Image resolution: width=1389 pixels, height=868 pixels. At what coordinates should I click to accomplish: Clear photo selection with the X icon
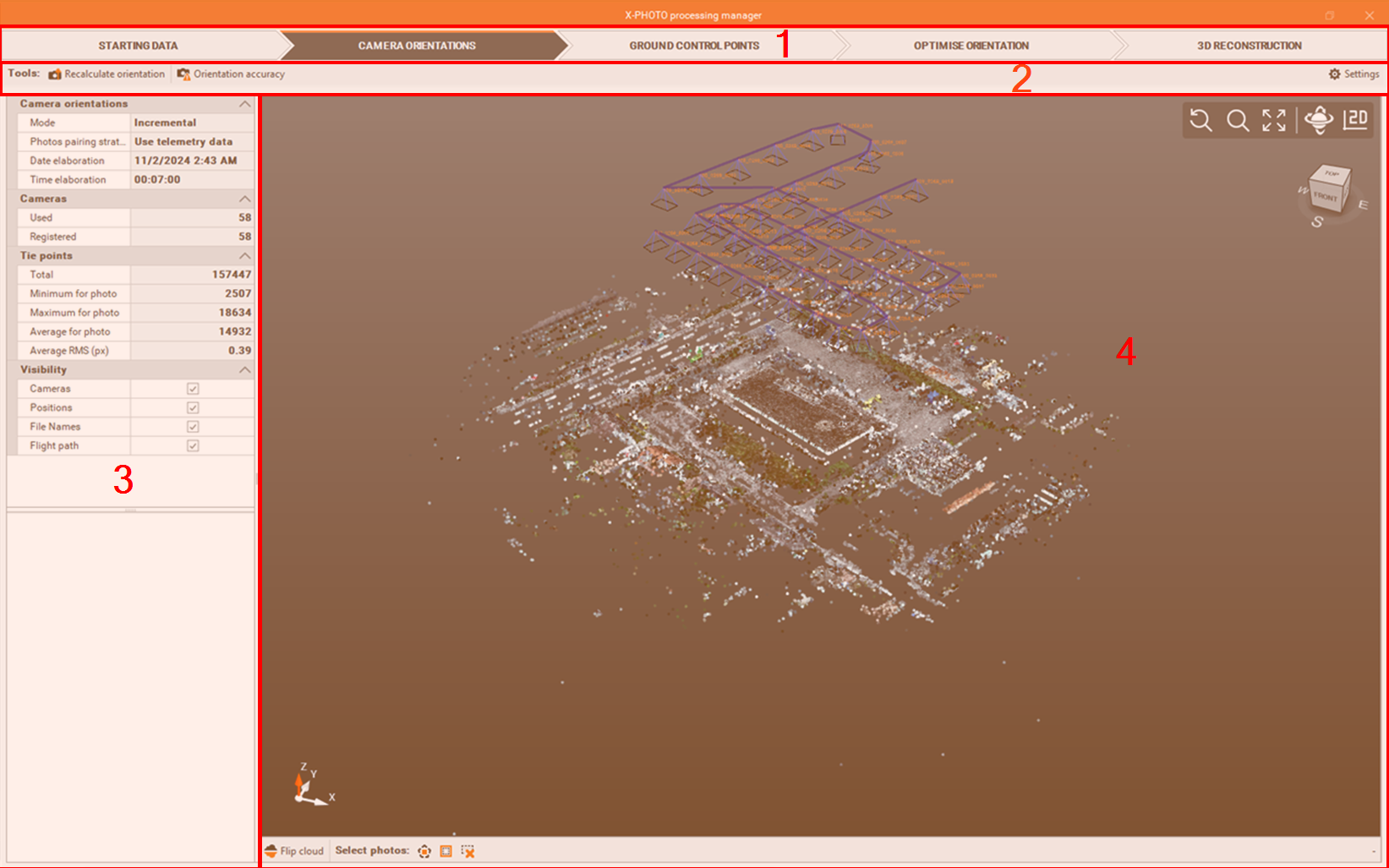pyautogui.click(x=468, y=851)
